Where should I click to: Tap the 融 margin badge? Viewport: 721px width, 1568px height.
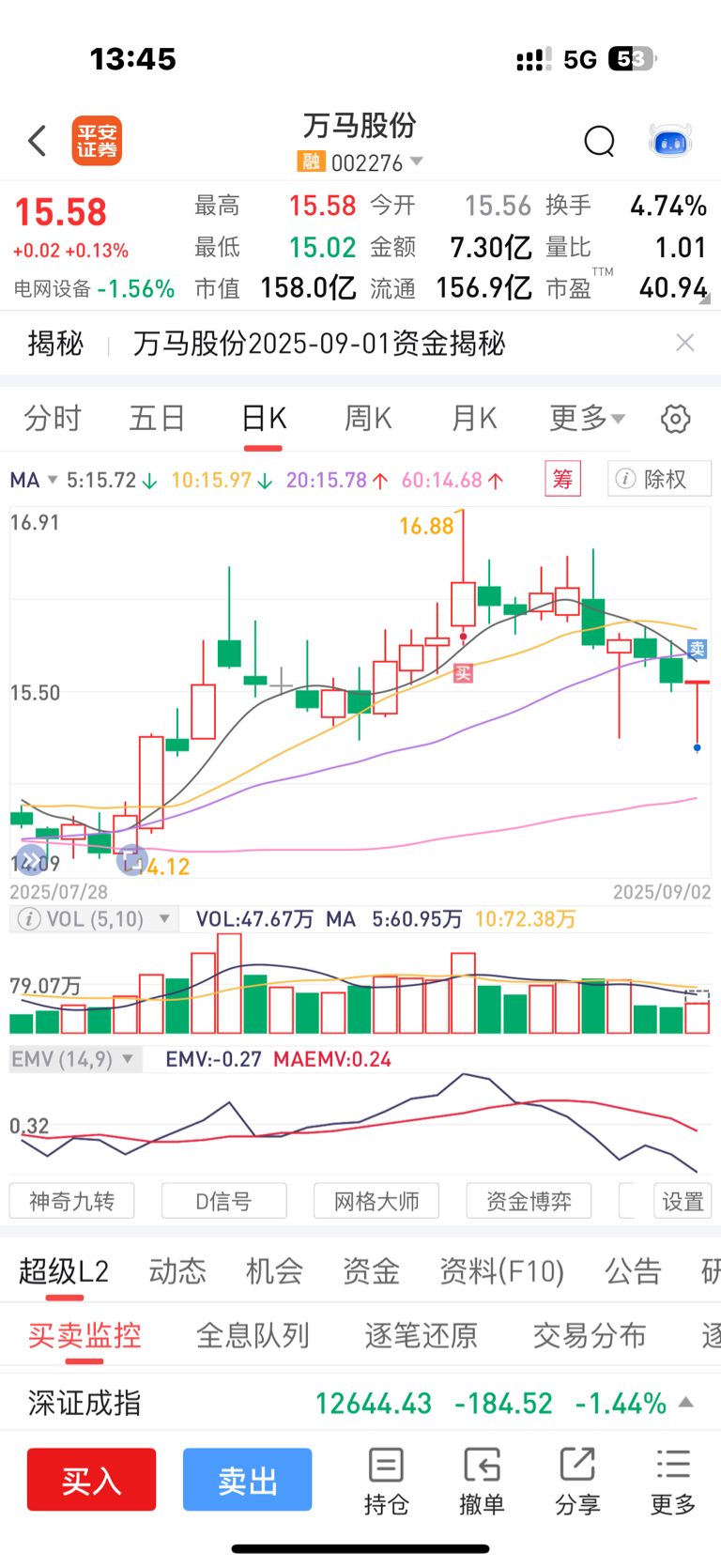coord(311,162)
